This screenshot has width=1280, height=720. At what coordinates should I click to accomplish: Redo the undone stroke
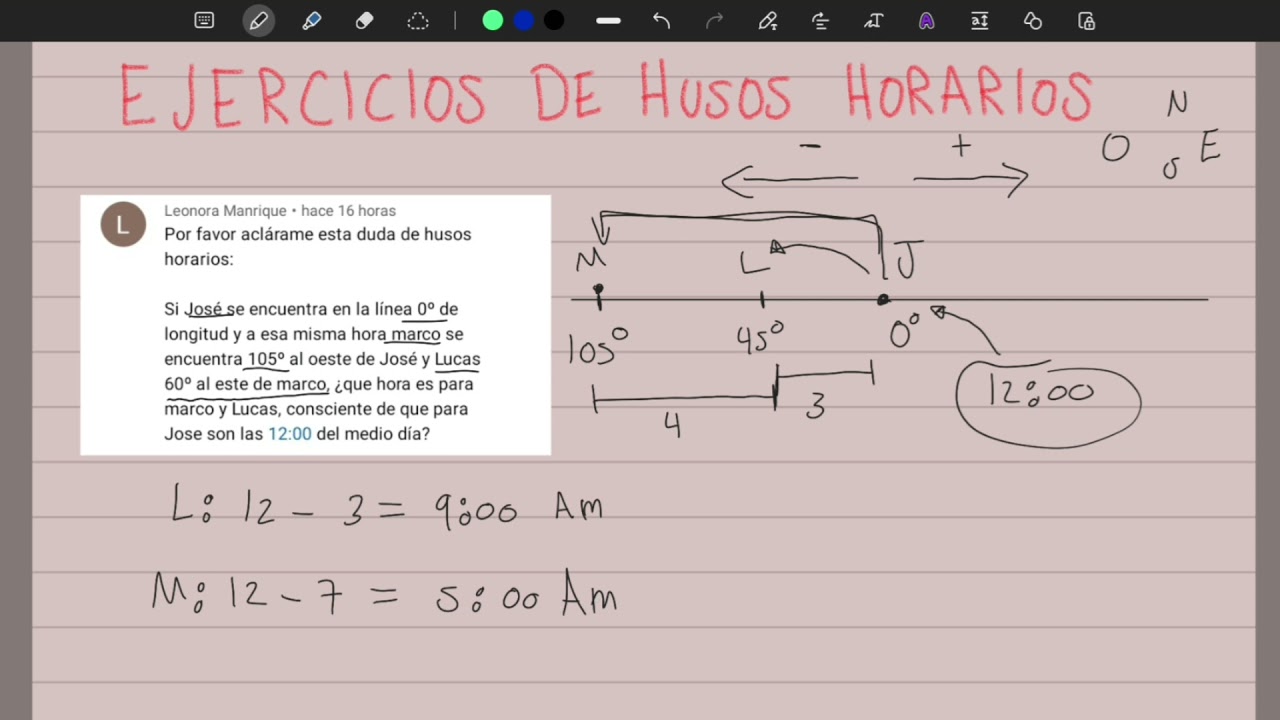(x=714, y=20)
